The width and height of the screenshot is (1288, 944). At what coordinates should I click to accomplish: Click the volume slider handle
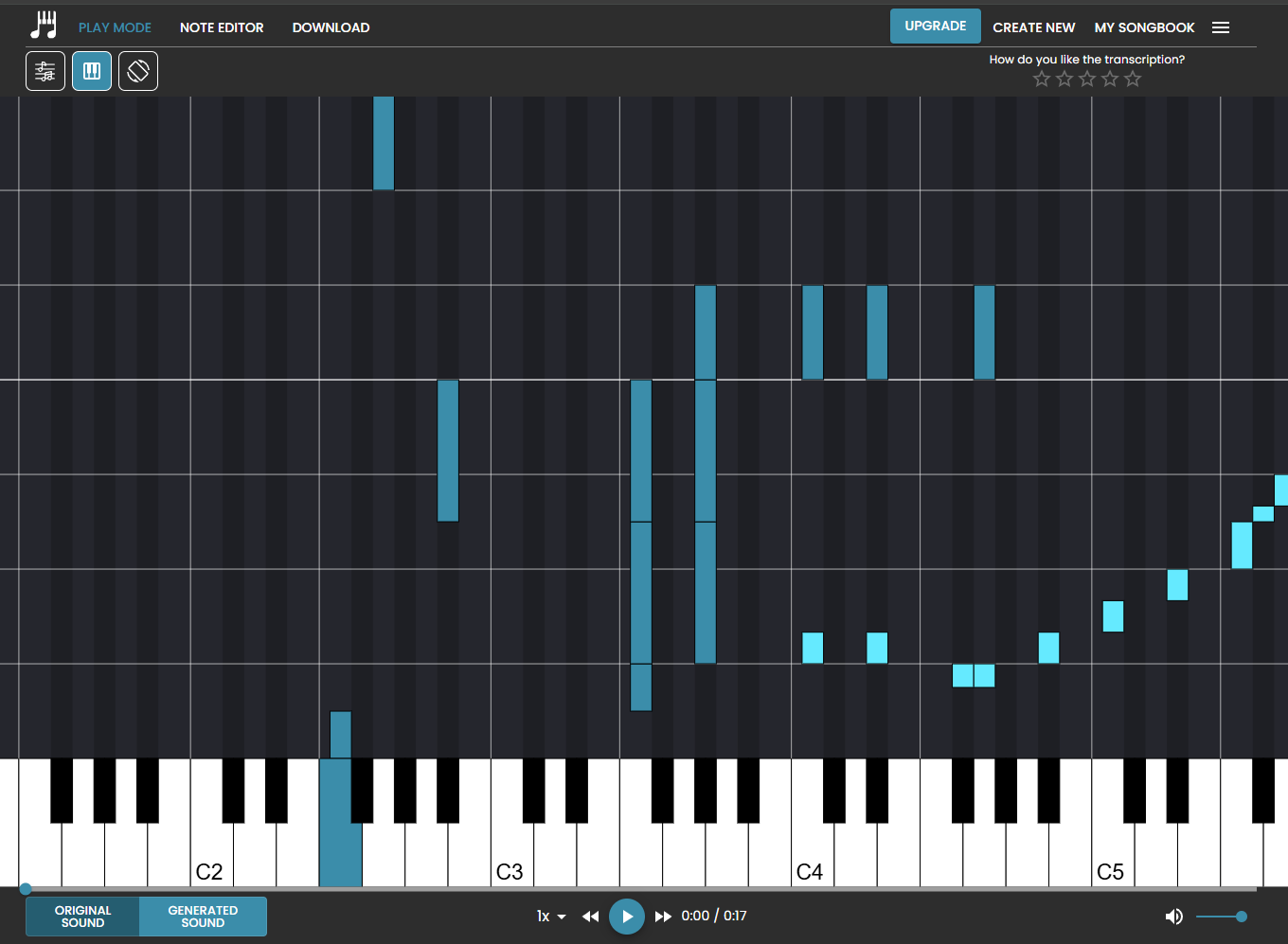1242,917
